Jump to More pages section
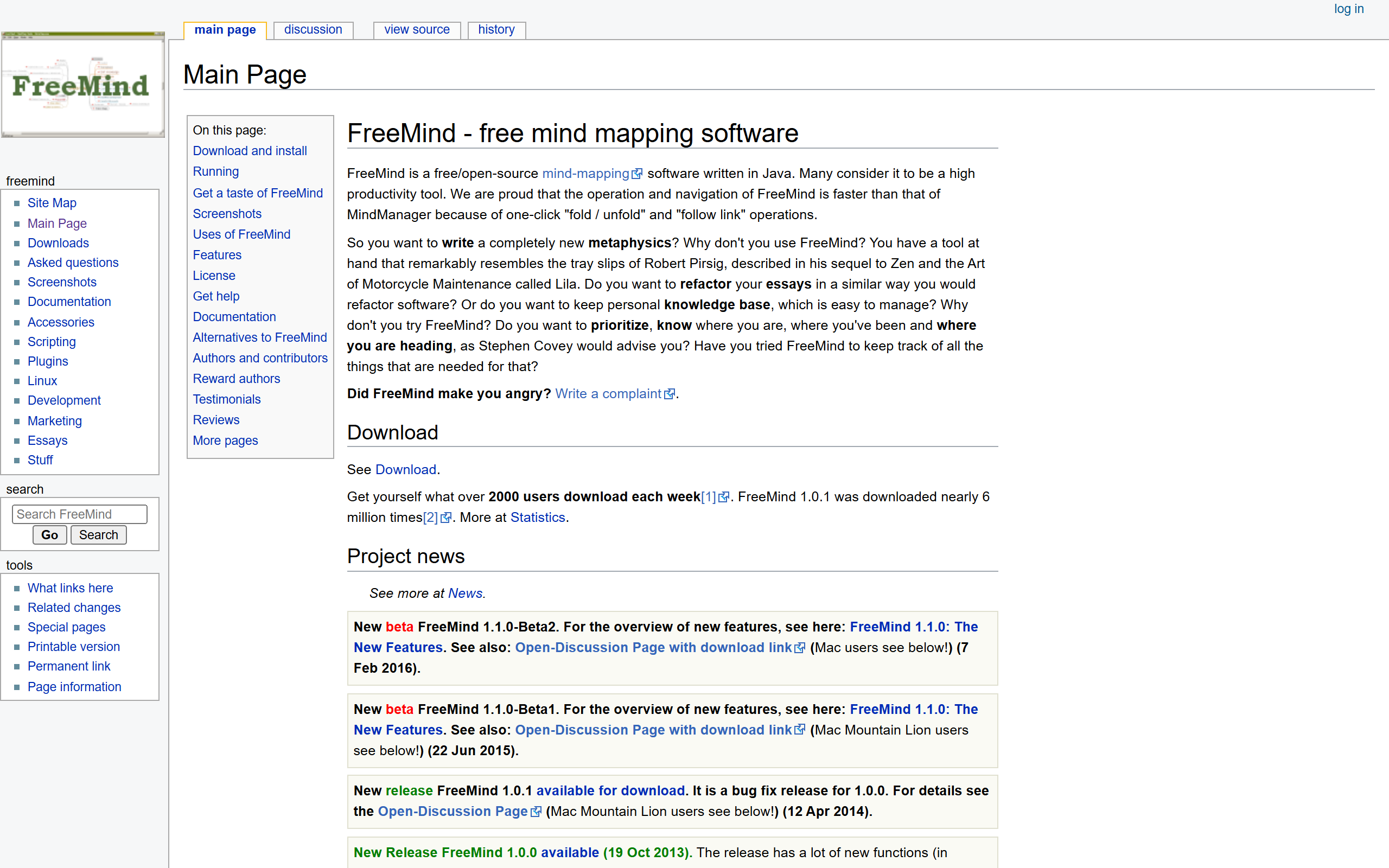 click(x=225, y=441)
